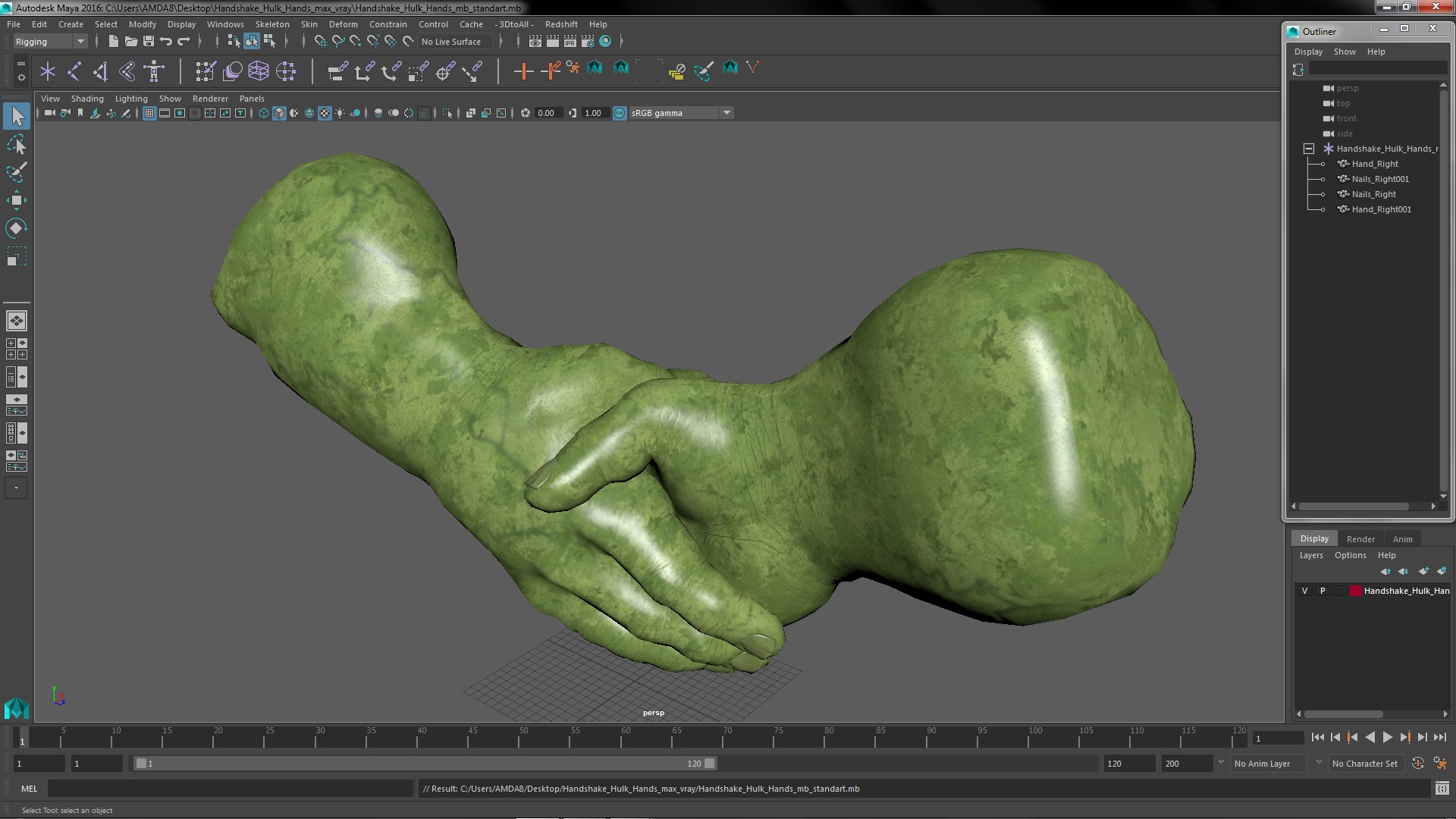Click the MEL command input field
The height and width of the screenshot is (819, 1456).
[230, 789]
